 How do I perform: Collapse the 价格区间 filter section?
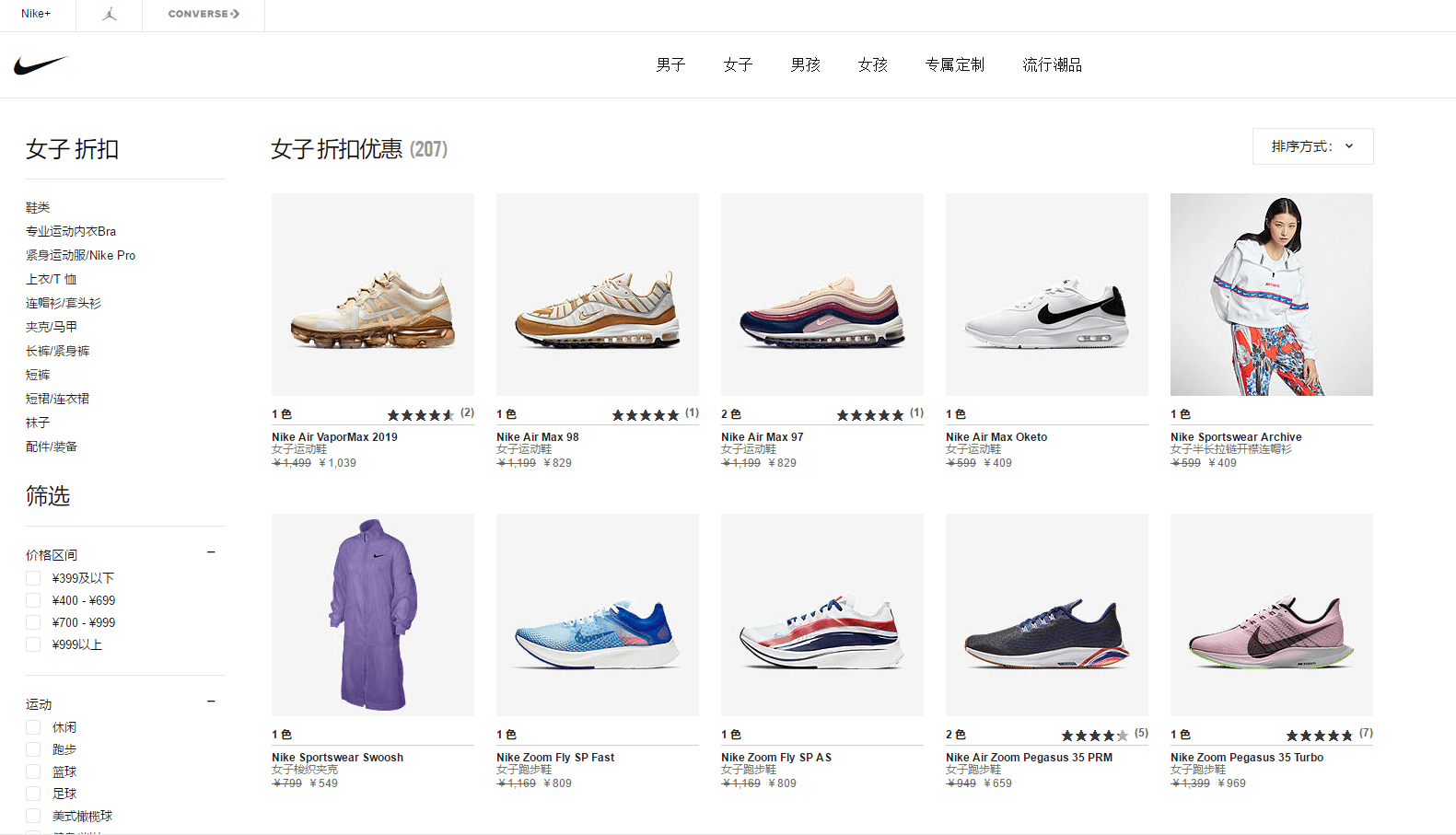tap(211, 552)
